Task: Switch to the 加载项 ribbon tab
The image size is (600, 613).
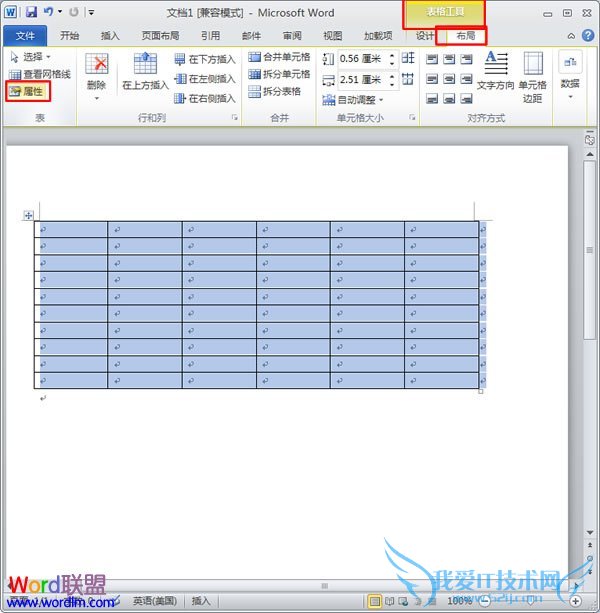Action: 378,36
